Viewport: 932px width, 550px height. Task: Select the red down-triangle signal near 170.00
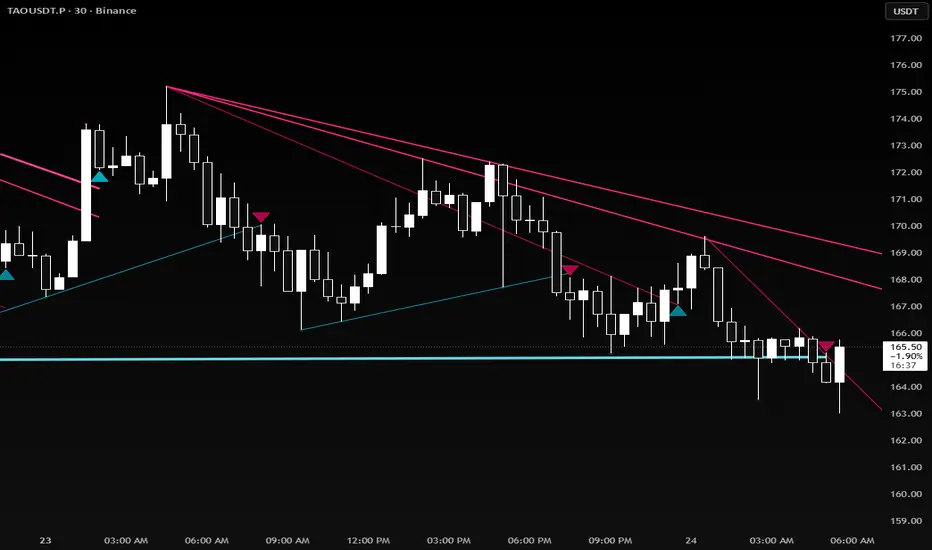pyautogui.click(x=261, y=217)
